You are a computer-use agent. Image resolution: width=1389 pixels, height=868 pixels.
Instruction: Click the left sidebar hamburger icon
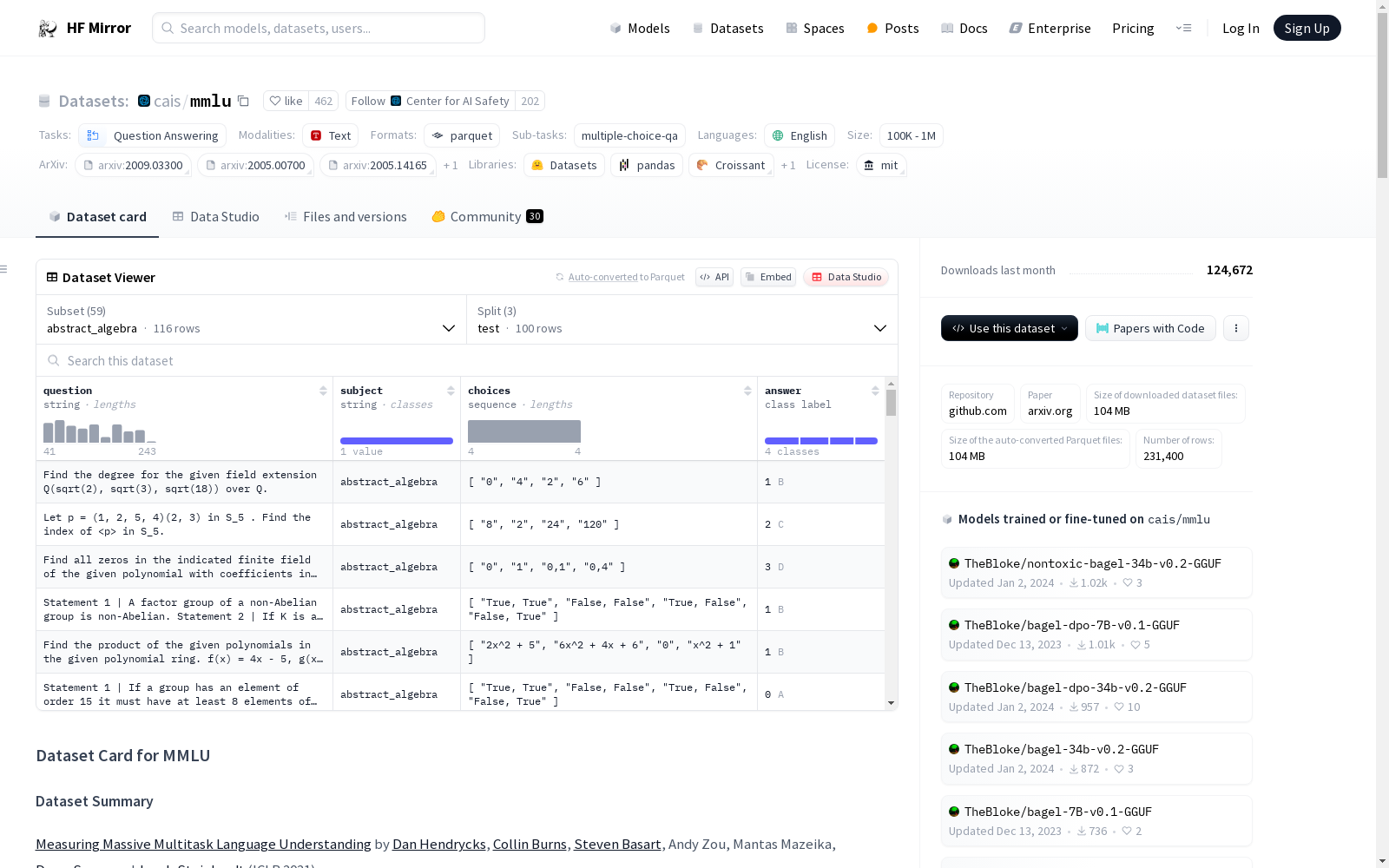tap(3, 269)
